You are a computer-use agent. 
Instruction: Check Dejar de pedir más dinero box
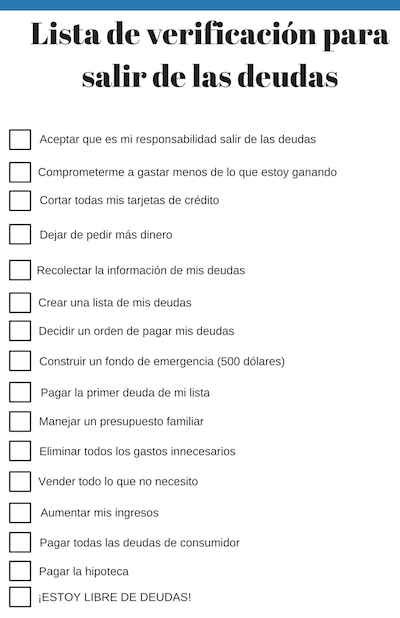pyautogui.click(x=20, y=235)
